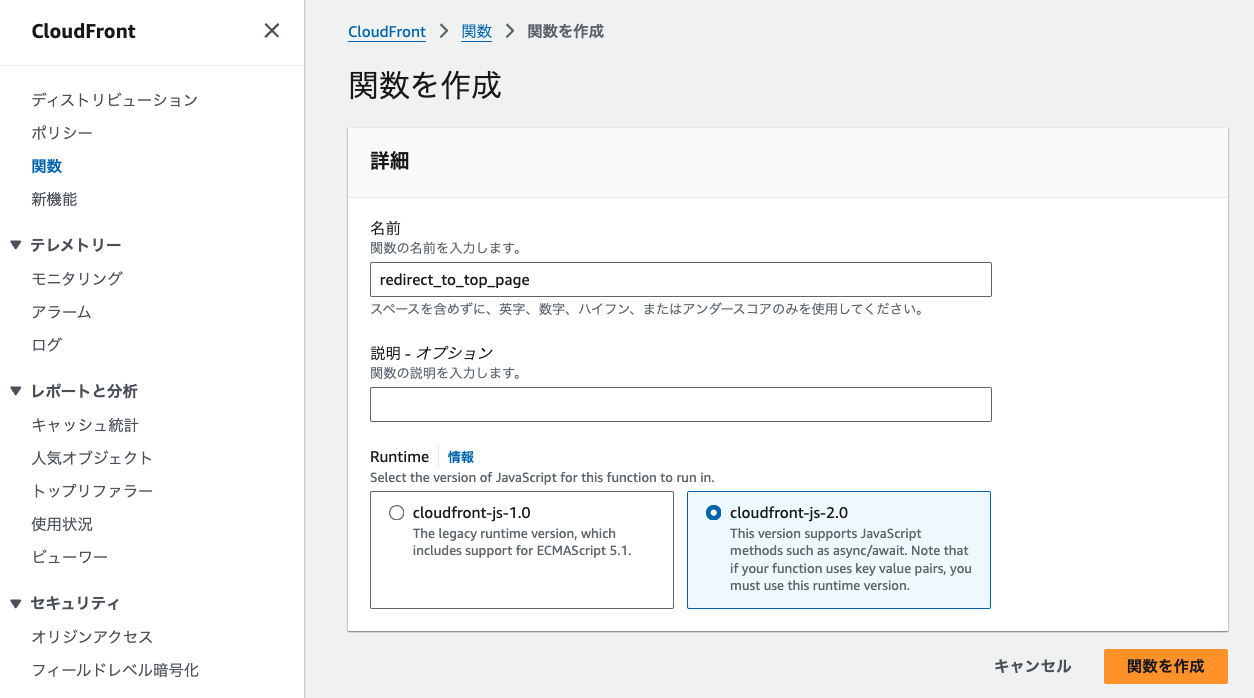
Task: Click the CloudFront sidebar title
Action: pos(83,31)
